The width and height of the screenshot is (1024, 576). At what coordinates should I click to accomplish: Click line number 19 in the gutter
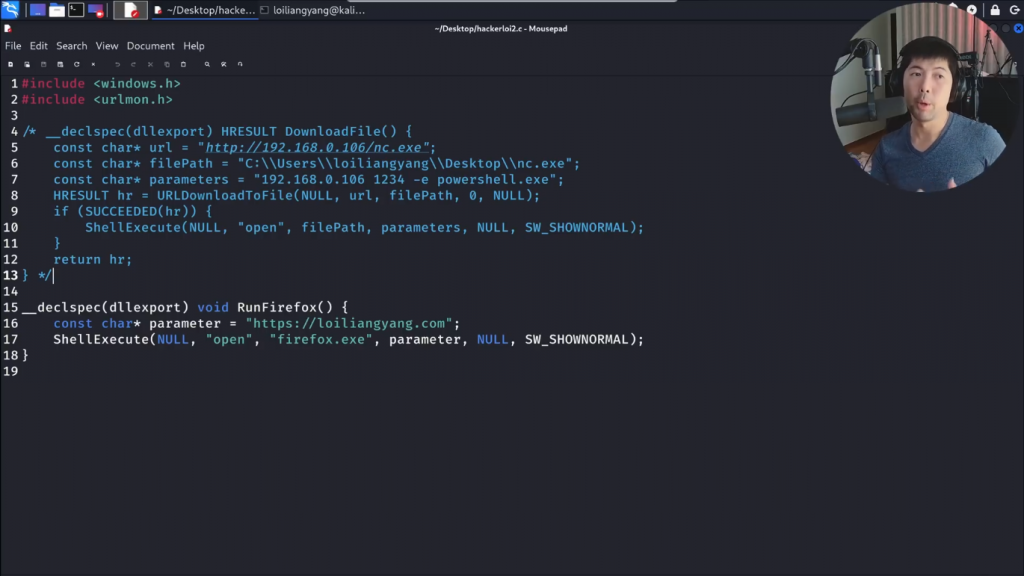pos(10,372)
